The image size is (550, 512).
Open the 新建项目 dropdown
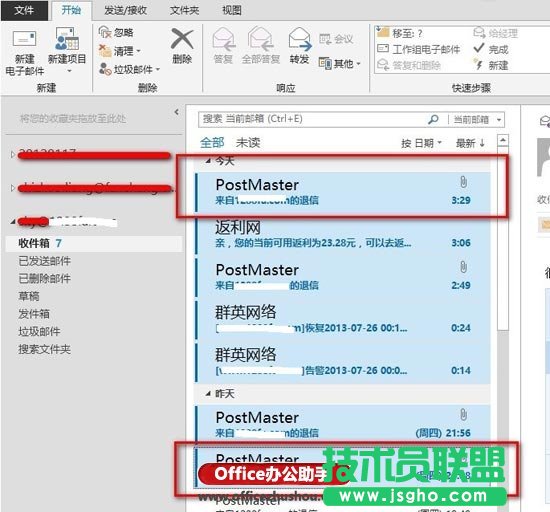(67, 50)
